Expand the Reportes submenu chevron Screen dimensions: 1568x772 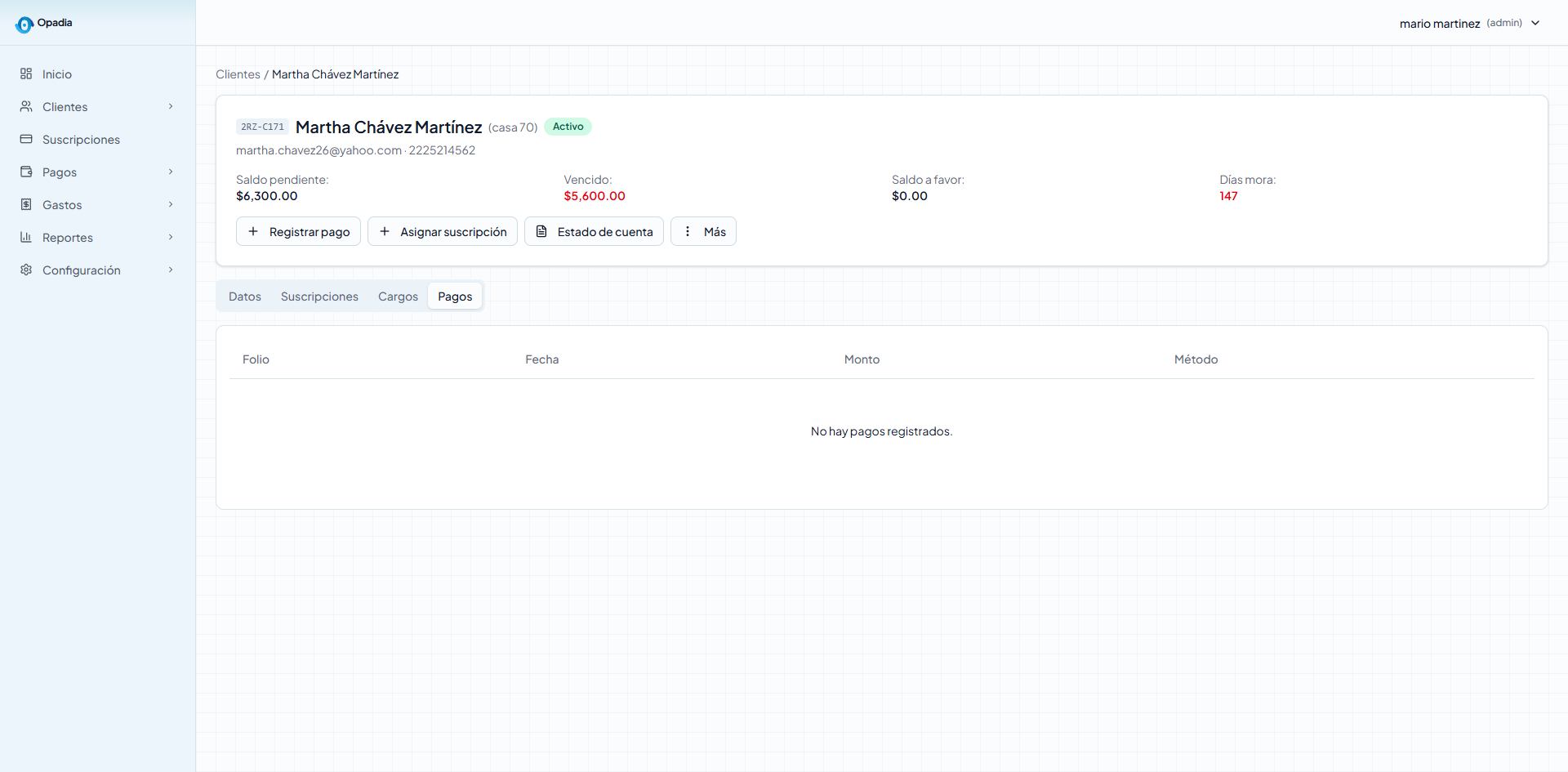click(x=171, y=237)
